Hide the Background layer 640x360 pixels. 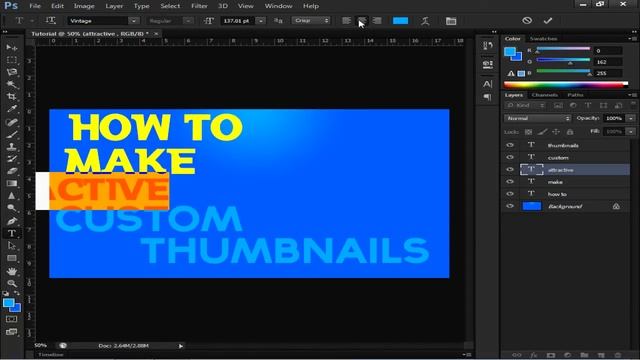(x=510, y=206)
